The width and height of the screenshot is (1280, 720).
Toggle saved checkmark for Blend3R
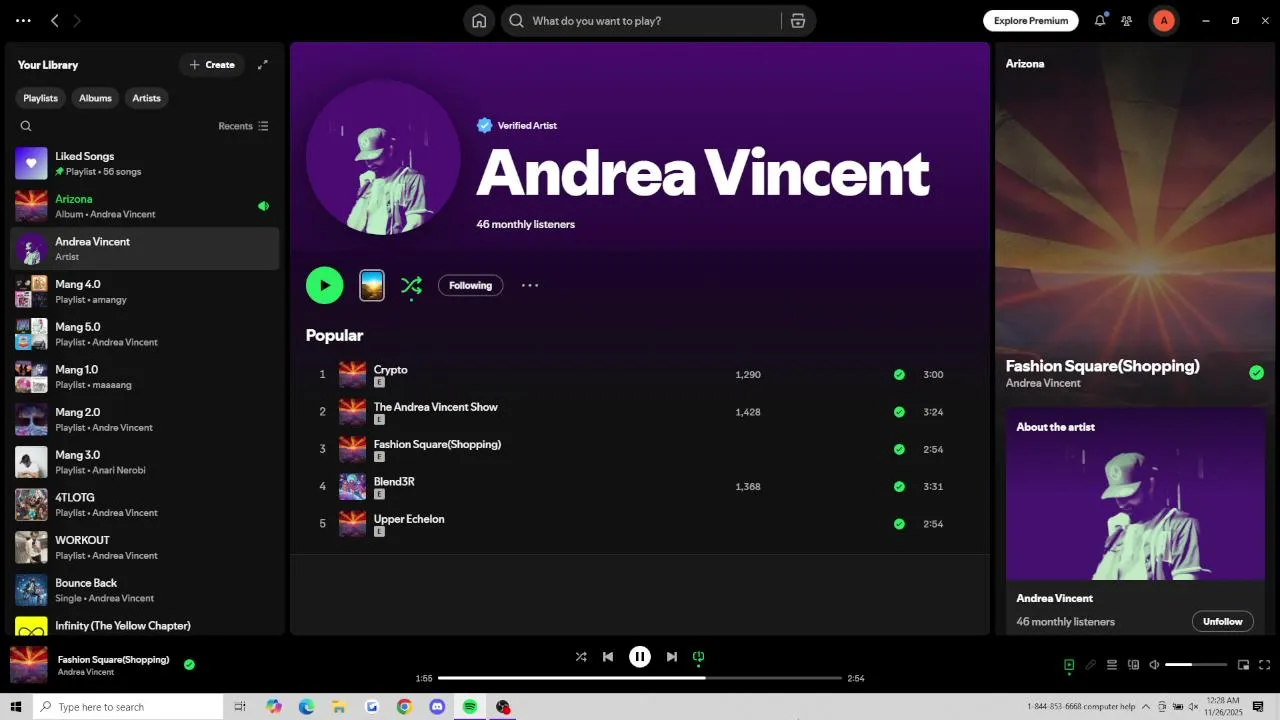[x=899, y=487]
